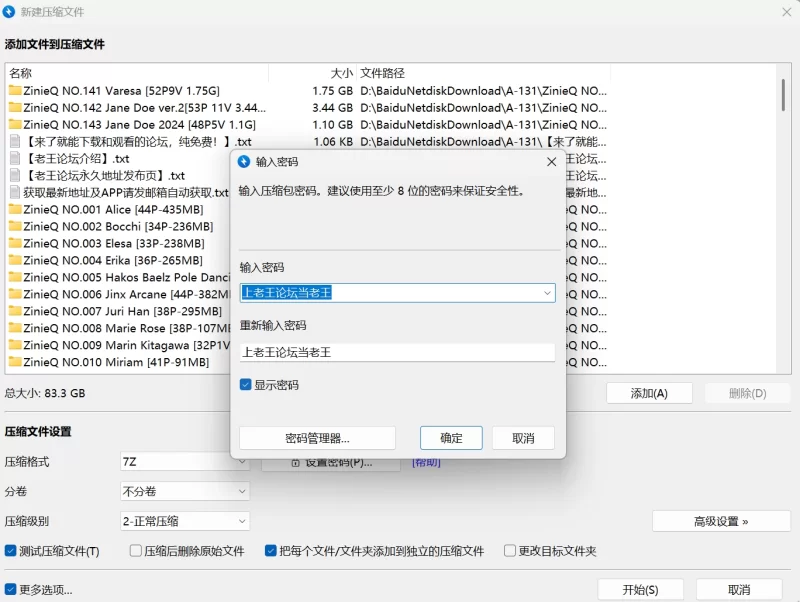800x602 pixels.
Task: Toggle 测试压缩文件(T) checkbox
Action: point(10,551)
